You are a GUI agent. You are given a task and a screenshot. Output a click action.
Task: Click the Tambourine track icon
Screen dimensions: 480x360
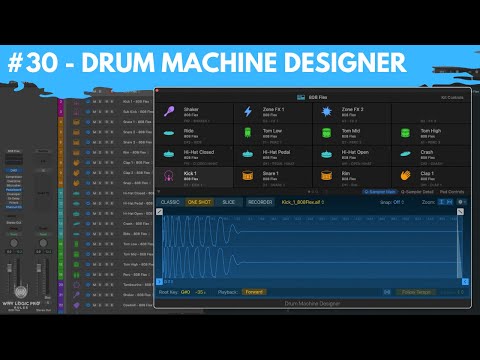point(76,285)
